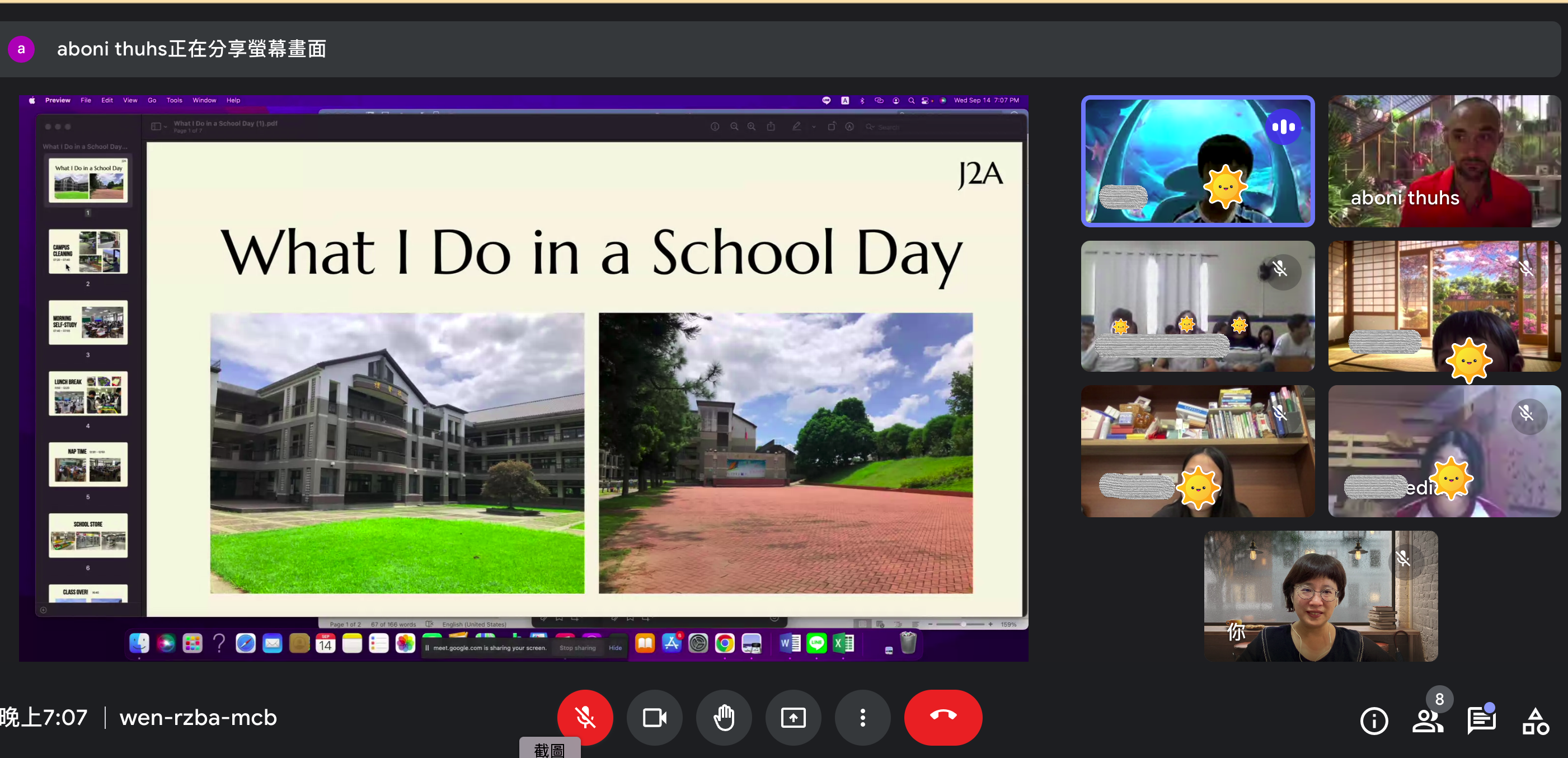1568x758 pixels.
Task: Leave the call with the red hang-up button
Action: point(943,717)
